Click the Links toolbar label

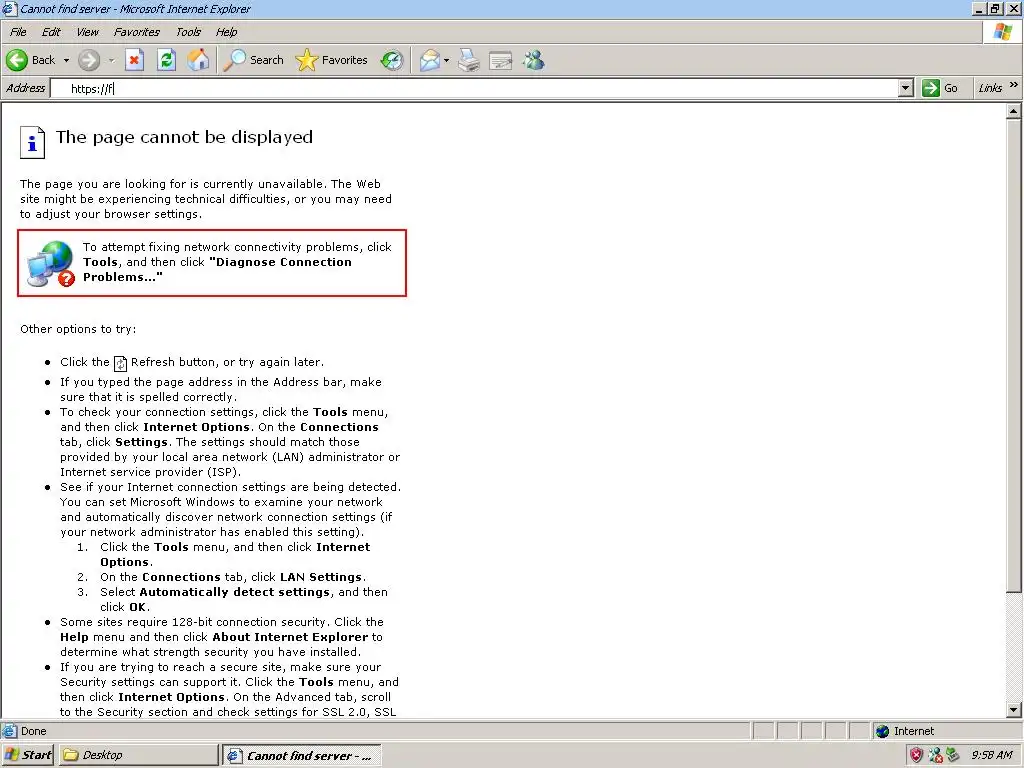point(990,88)
